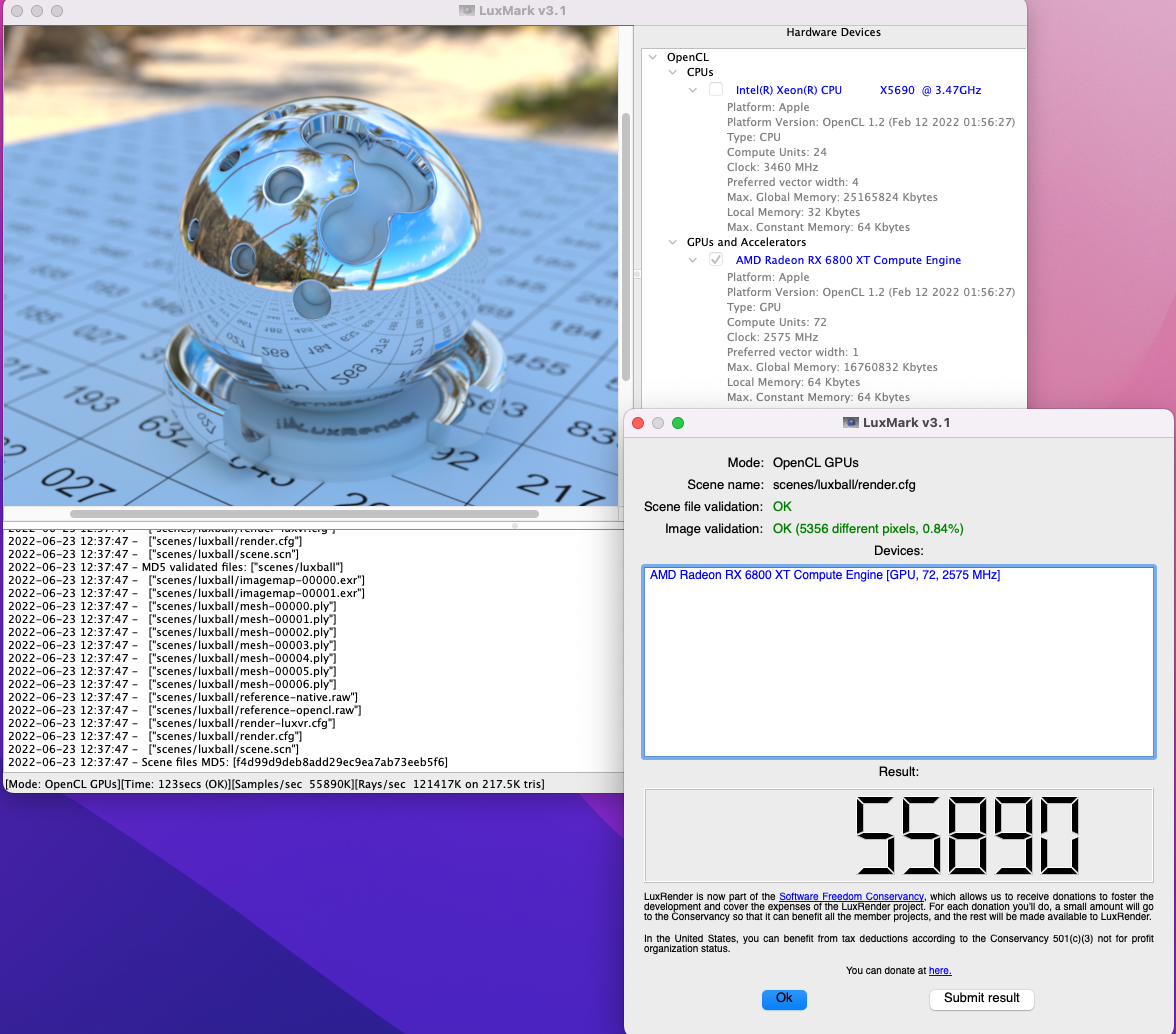This screenshot has height=1034, width=1176.
Task: Click the LuxMark icon in main window title
Action: click(x=466, y=10)
